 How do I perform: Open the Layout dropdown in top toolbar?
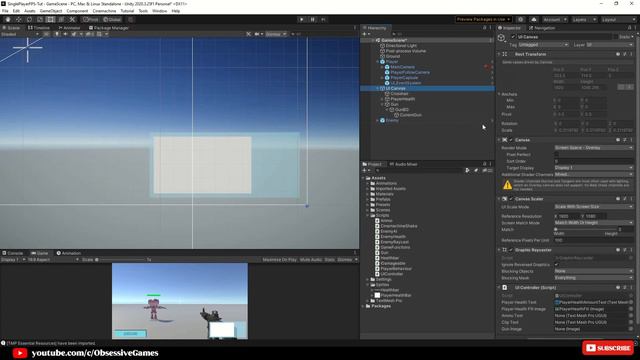tap(618, 20)
